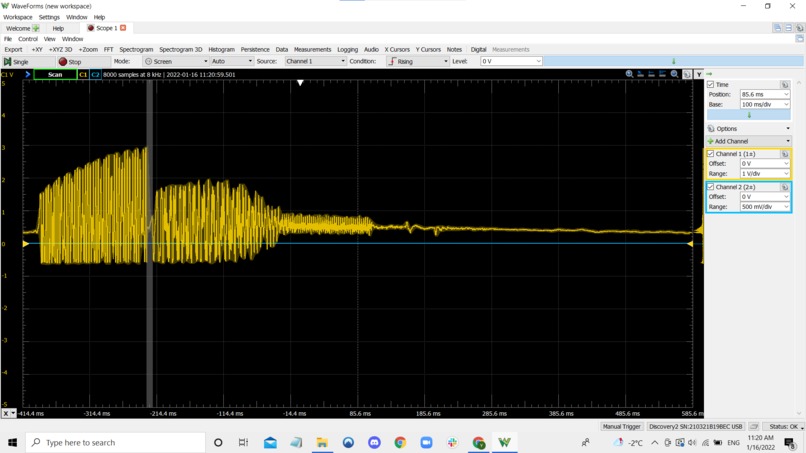Add an FFT view

point(108,49)
